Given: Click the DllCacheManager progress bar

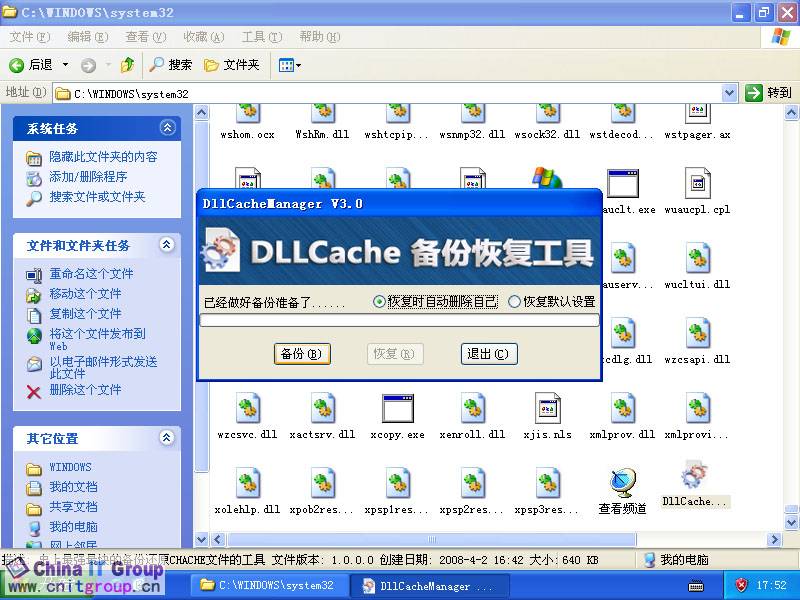Looking at the screenshot, I should (x=399, y=320).
